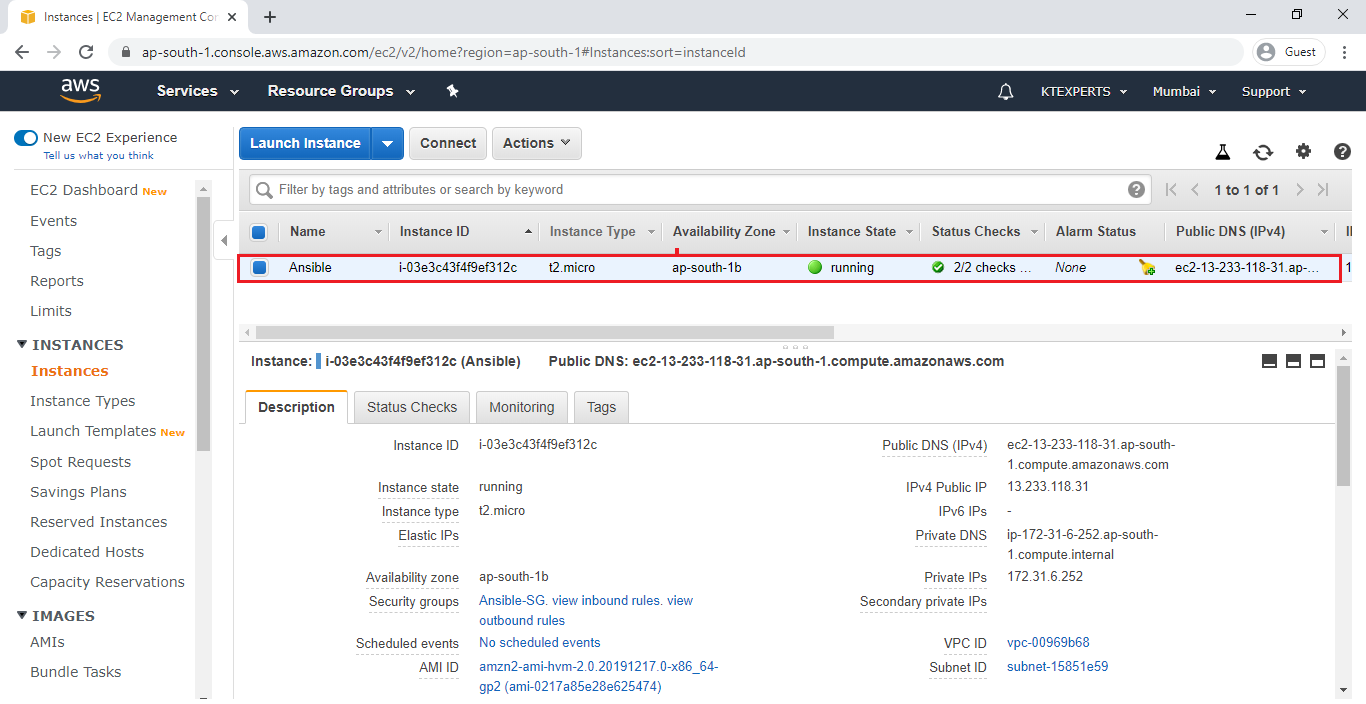Toggle New EC2 Experience switch

(x=25, y=137)
